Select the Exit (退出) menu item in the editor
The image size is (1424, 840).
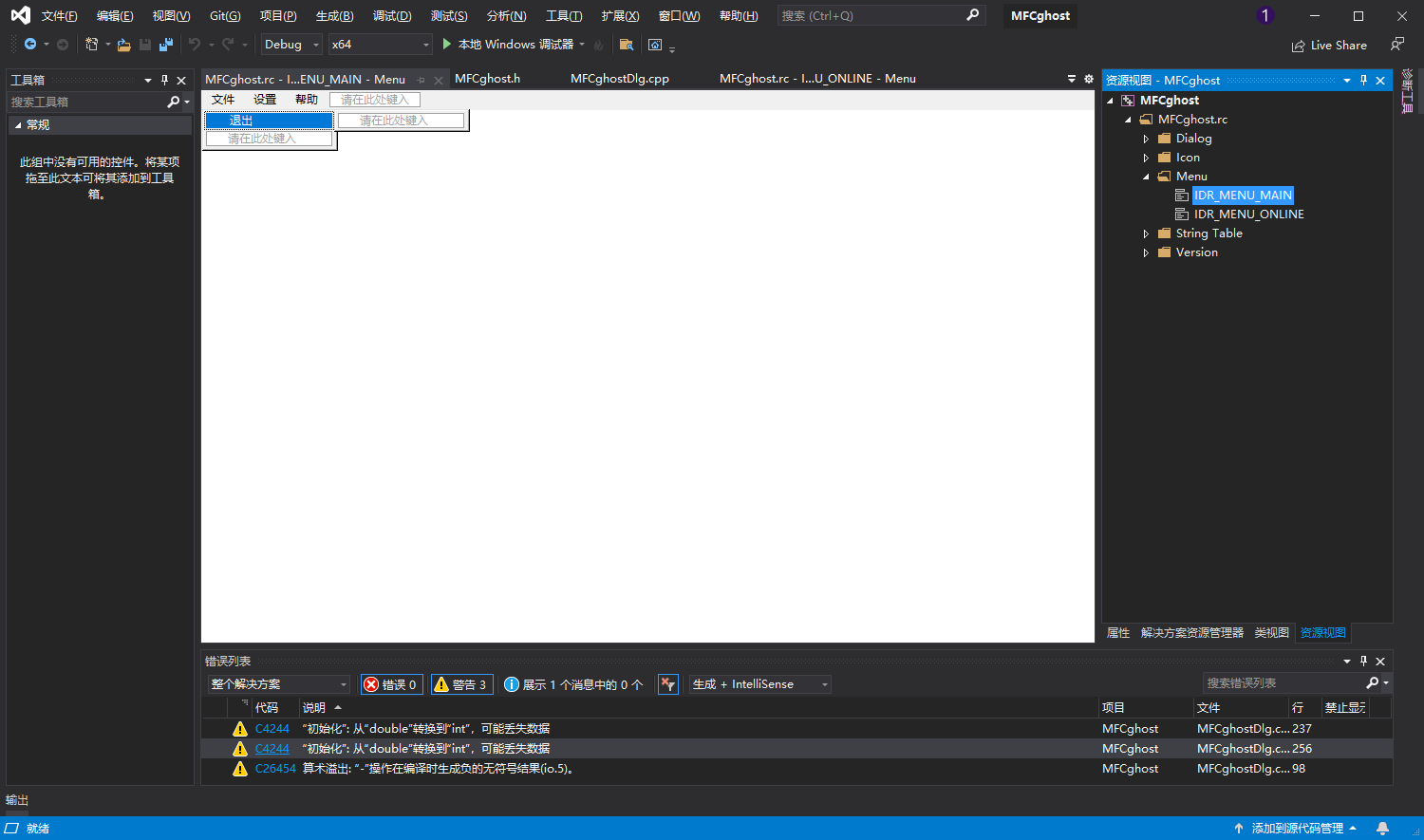pos(270,121)
